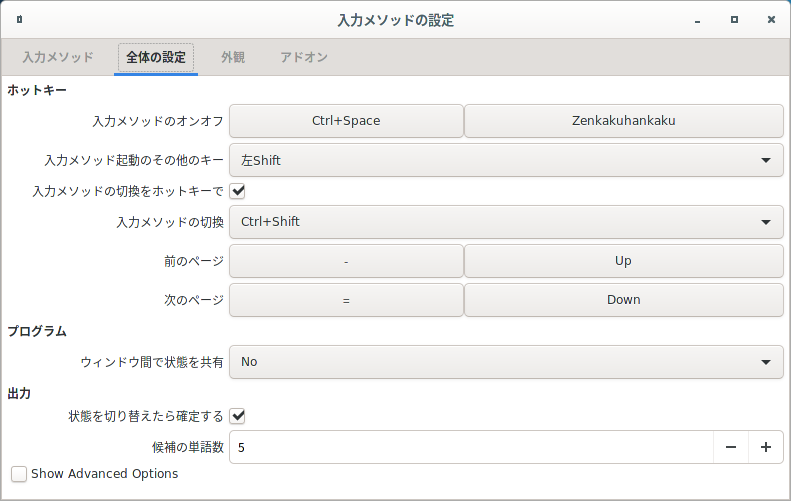Toggle 状態を切り替えたら確定する checkbox
791x501 pixels.
[237, 416]
